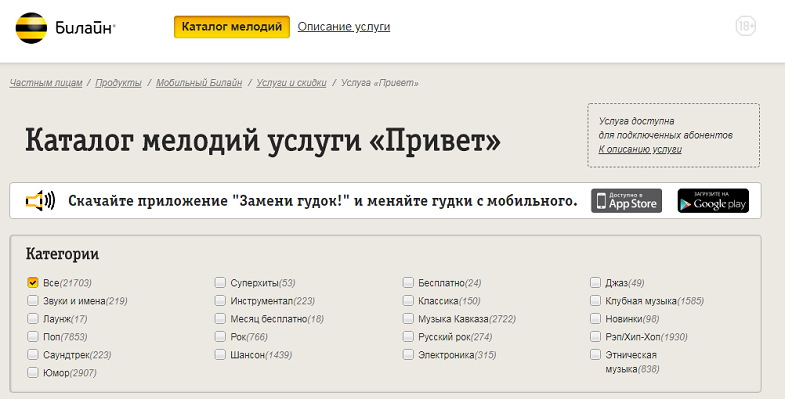The height and width of the screenshot is (399, 785).
Task: Go to "Мобильный Билайн" breadcrumb
Action: [199, 83]
